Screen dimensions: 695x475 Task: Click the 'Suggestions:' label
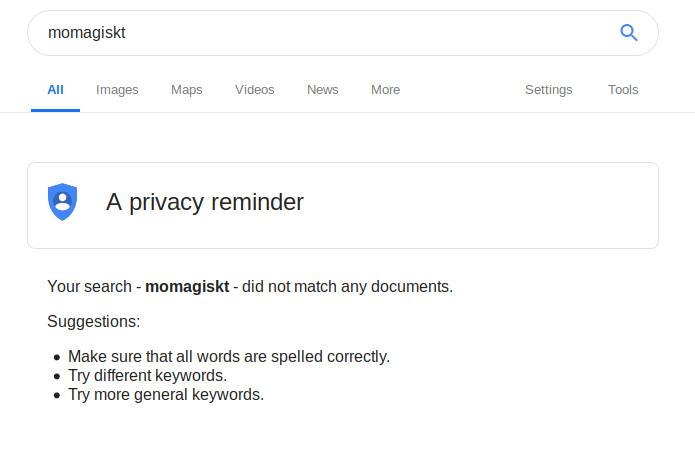pyautogui.click(x=94, y=322)
